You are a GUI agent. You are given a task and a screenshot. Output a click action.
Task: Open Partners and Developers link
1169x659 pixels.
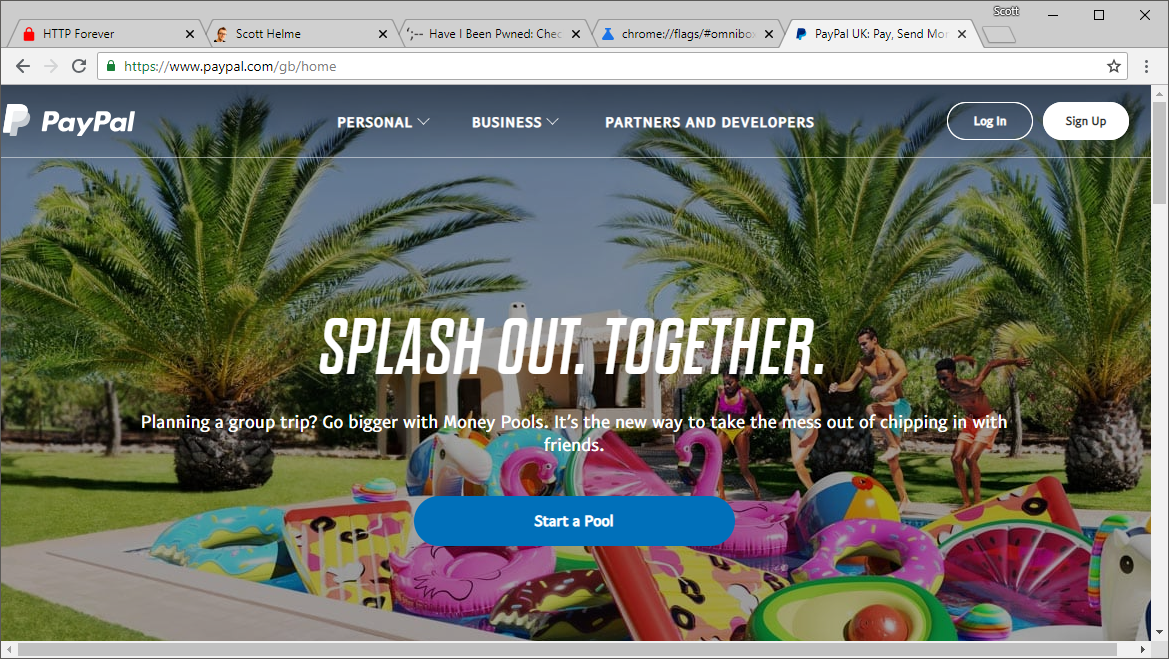click(710, 122)
